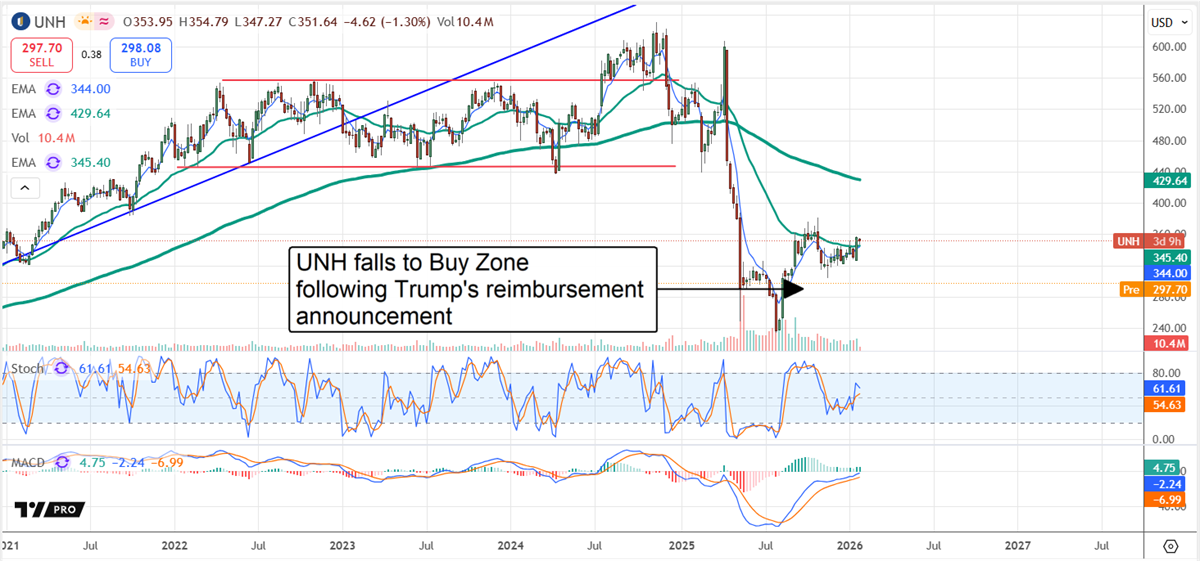This screenshot has height=561, width=1200.
Task: Click the red 10.4M volume axis label
Action: coord(1168,343)
